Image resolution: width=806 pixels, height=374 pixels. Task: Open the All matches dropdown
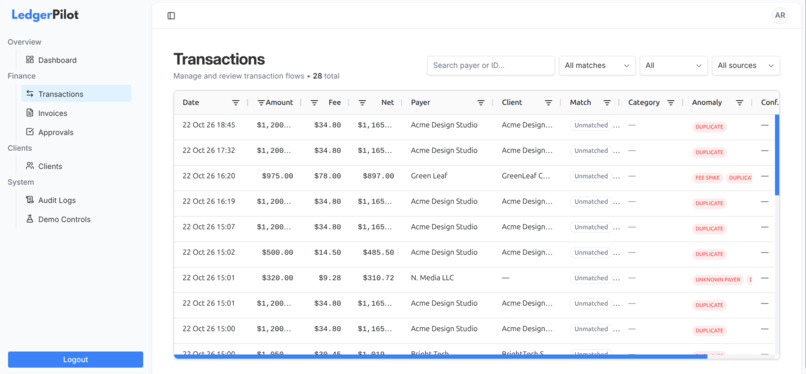click(x=597, y=66)
